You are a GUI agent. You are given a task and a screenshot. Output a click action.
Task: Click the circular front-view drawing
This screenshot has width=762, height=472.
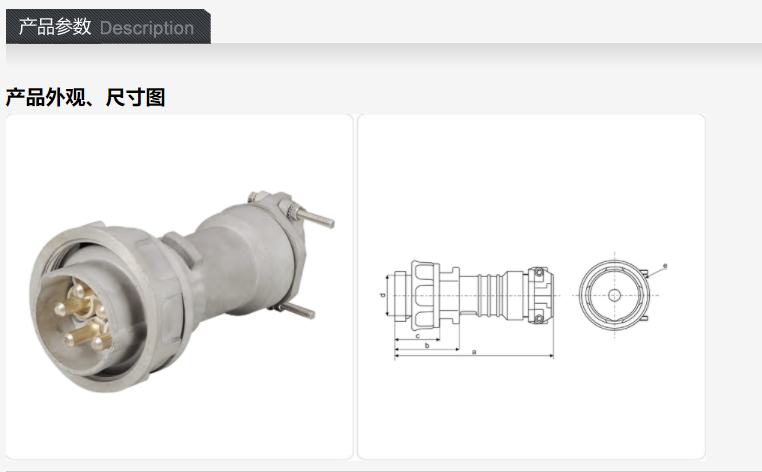coord(614,295)
